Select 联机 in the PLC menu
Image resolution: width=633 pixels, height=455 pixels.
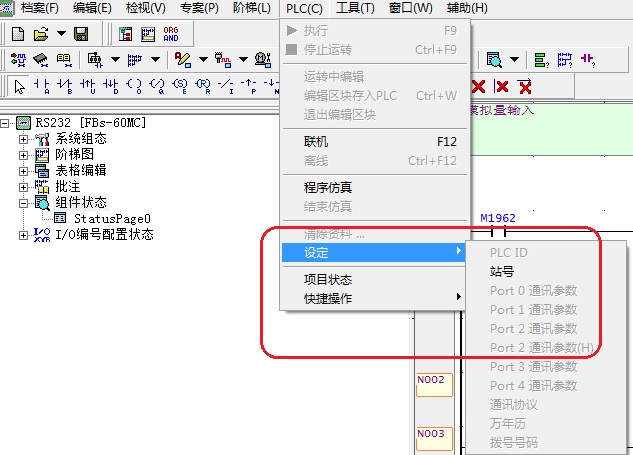click(315, 142)
